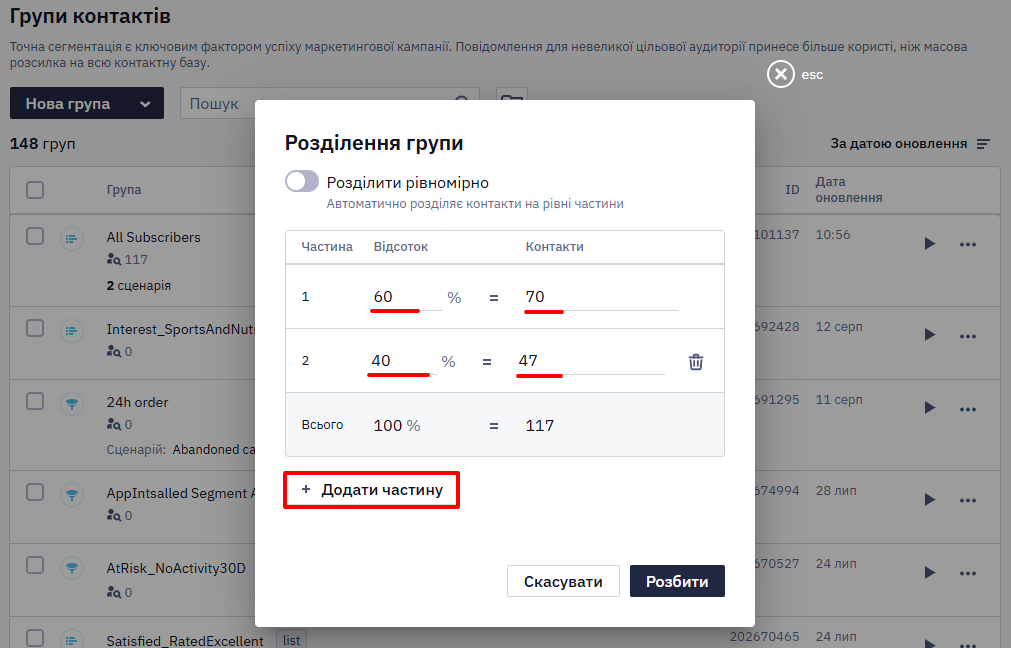Open the 'Нова група' dropdown
The image size is (1011, 648).
click(x=87, y=103)
